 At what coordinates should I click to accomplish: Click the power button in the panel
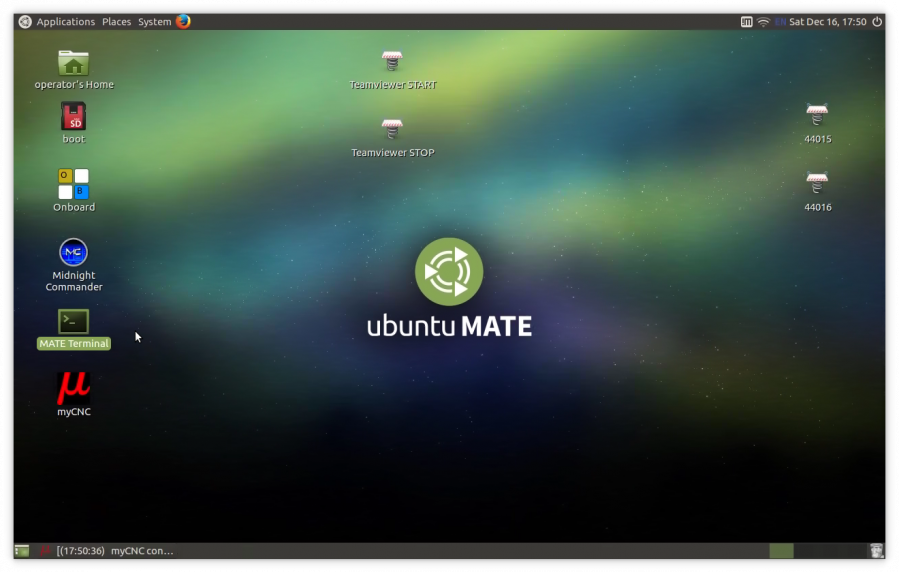tap(877, 22)
